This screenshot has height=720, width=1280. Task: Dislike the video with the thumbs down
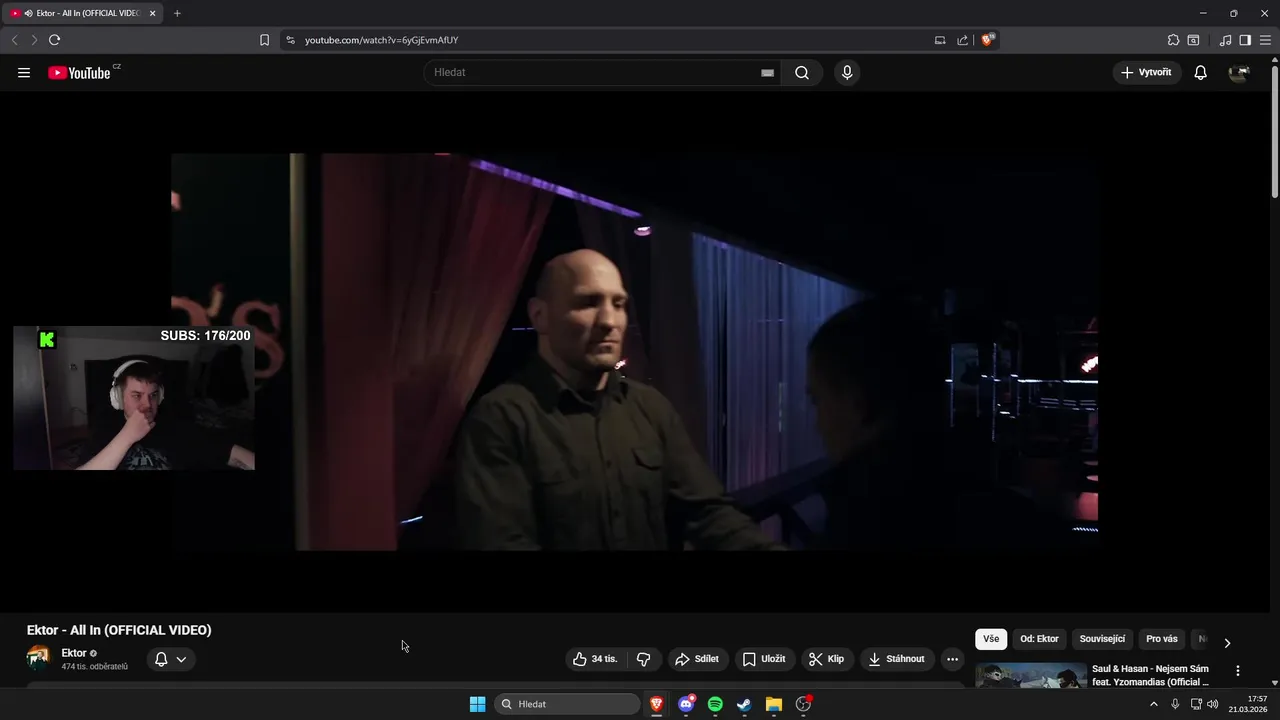[x=643, y=659]
